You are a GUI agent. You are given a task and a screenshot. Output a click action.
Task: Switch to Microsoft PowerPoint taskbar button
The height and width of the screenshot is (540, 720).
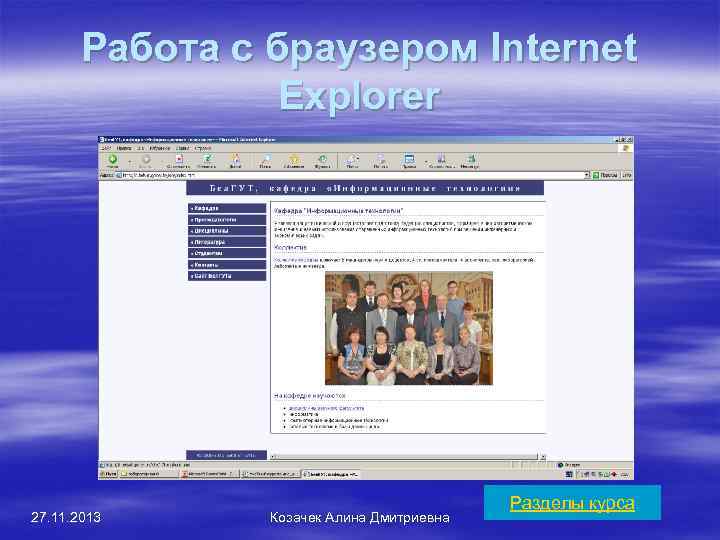(x=209, y=474)
